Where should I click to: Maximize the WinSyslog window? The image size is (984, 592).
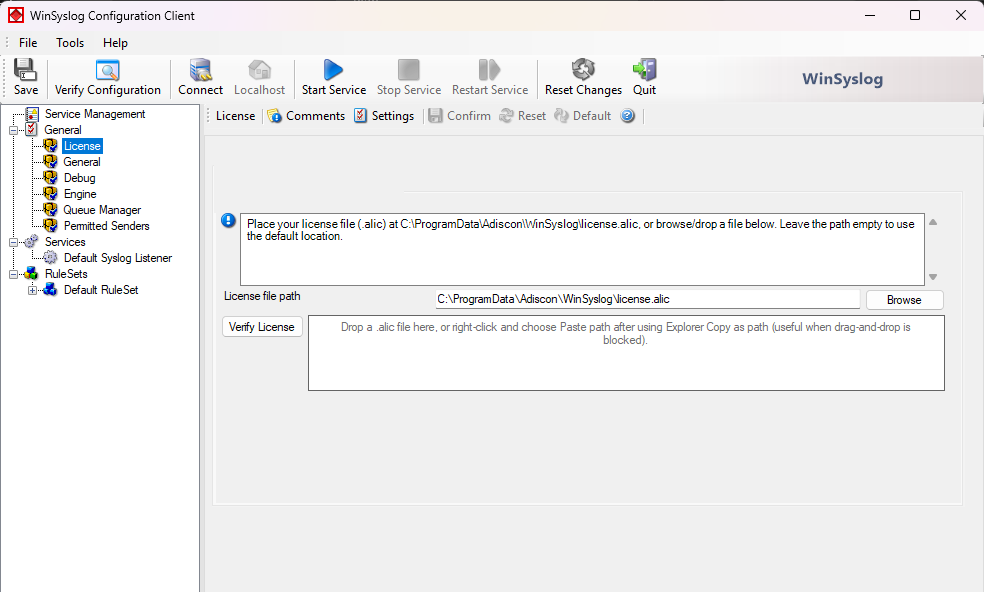click(915, 15)
